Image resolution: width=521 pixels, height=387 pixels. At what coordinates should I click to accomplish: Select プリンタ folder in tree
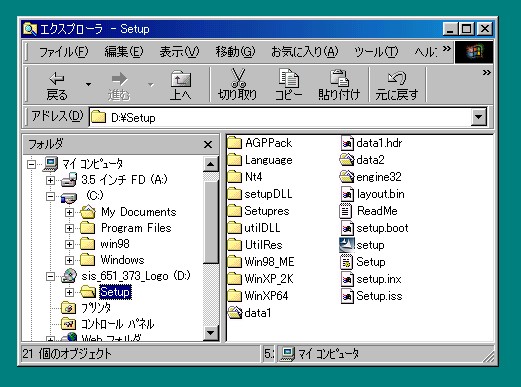(96, 308)
